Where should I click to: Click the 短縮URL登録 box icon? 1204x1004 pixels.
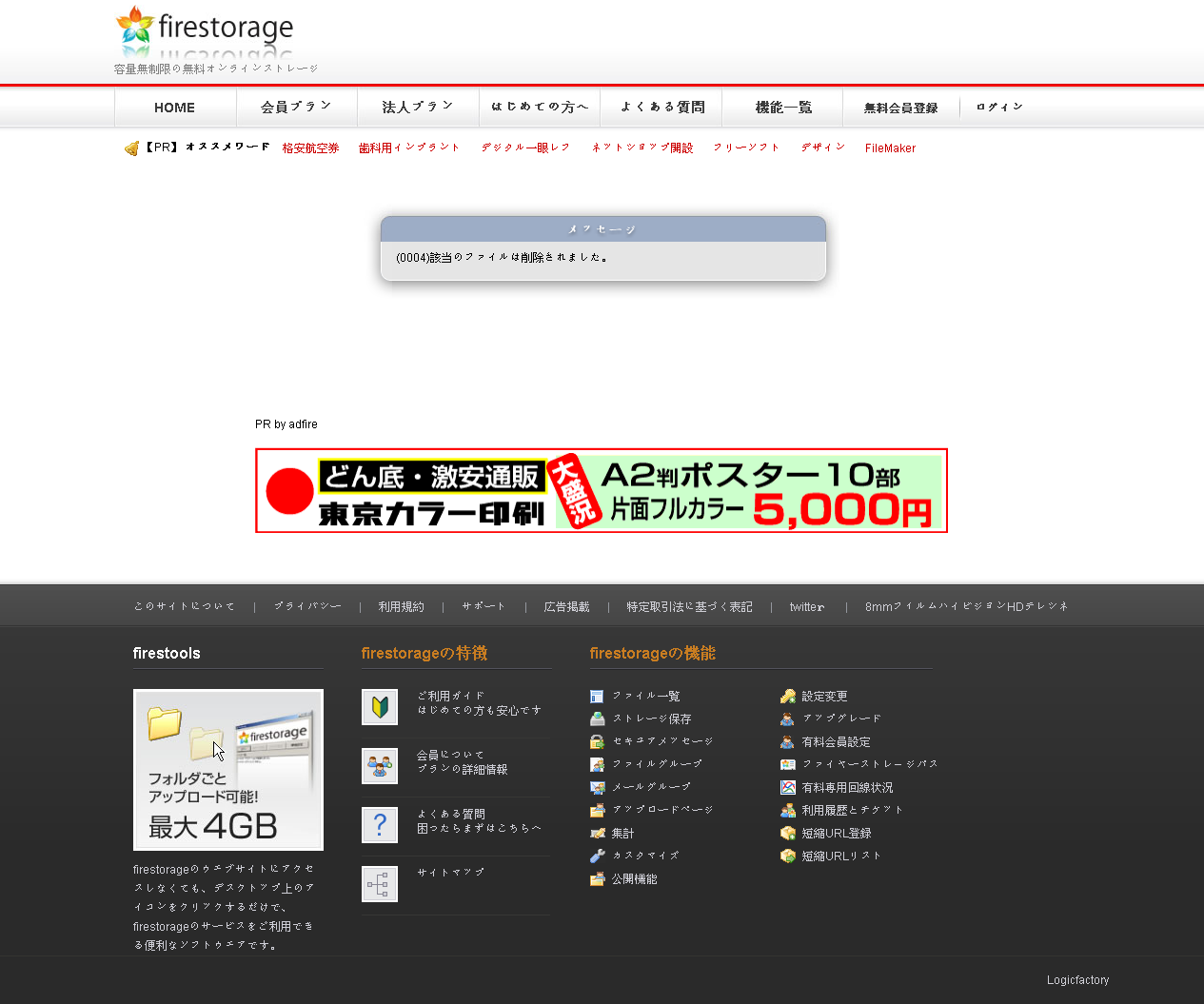tap(787, 834)
